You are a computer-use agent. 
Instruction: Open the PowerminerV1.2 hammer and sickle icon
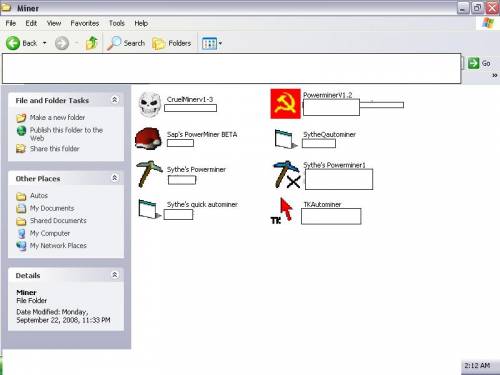point(285,103)
